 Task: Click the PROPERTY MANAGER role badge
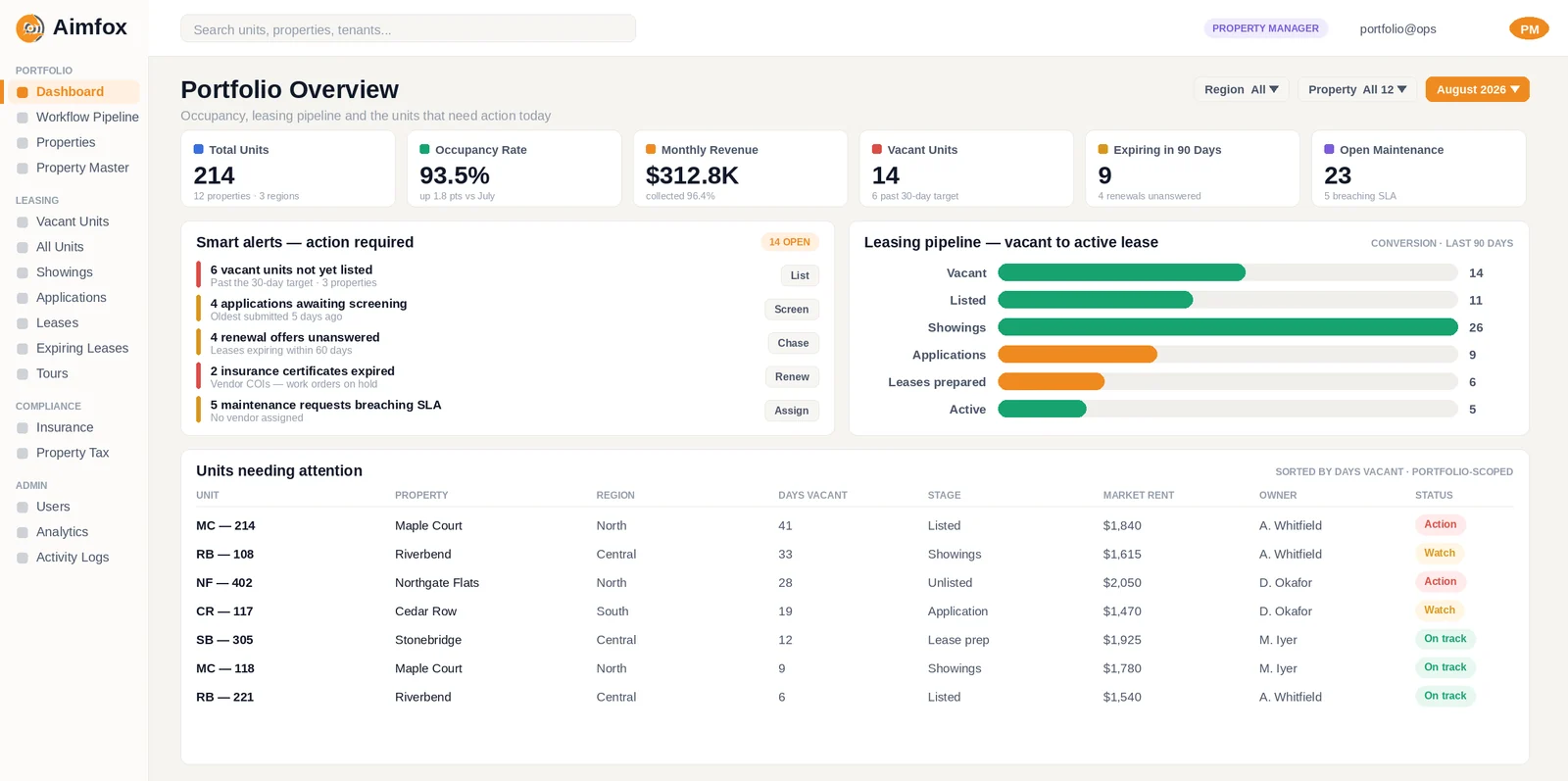point(1265,28)
